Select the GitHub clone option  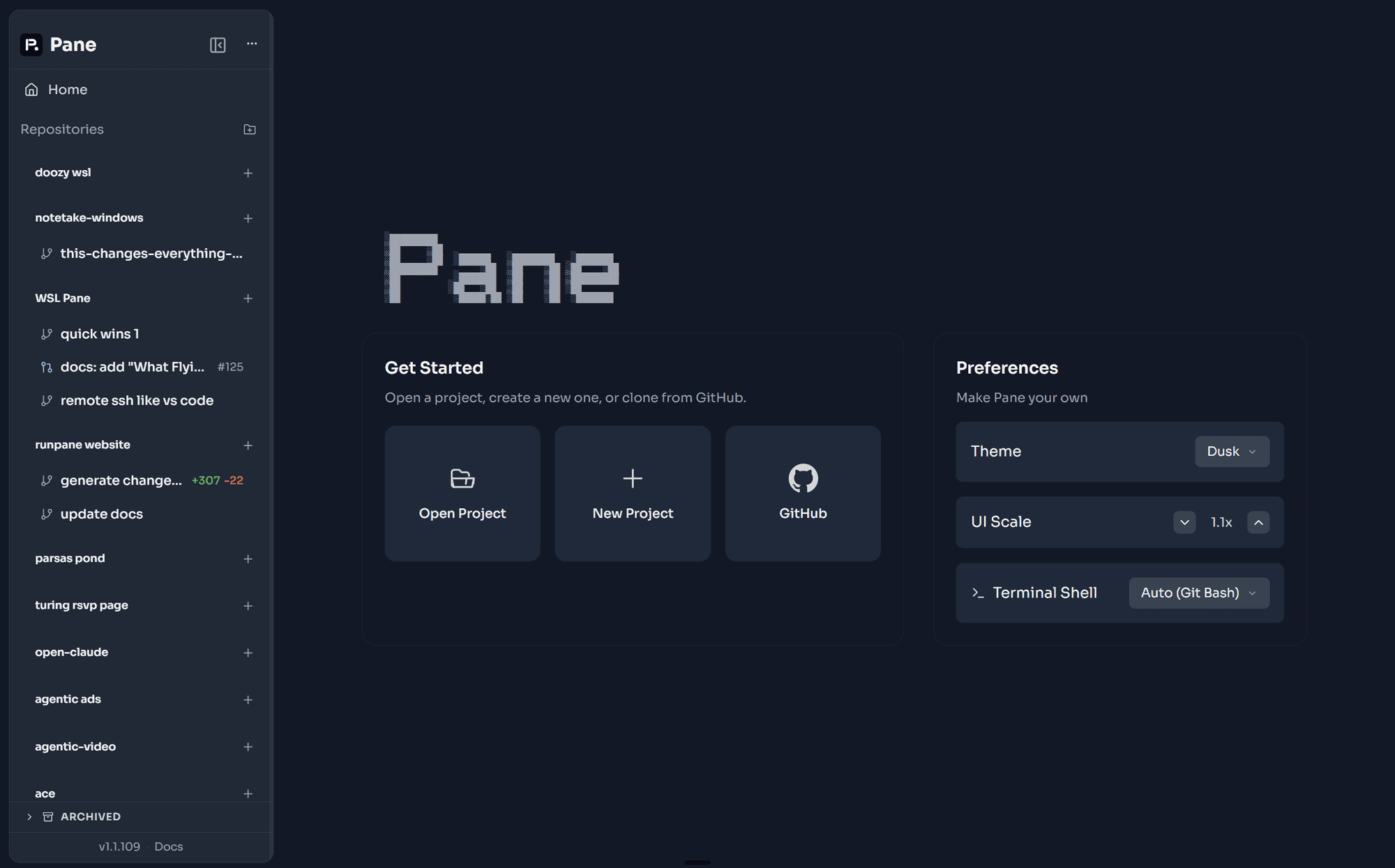pos(802,494)
